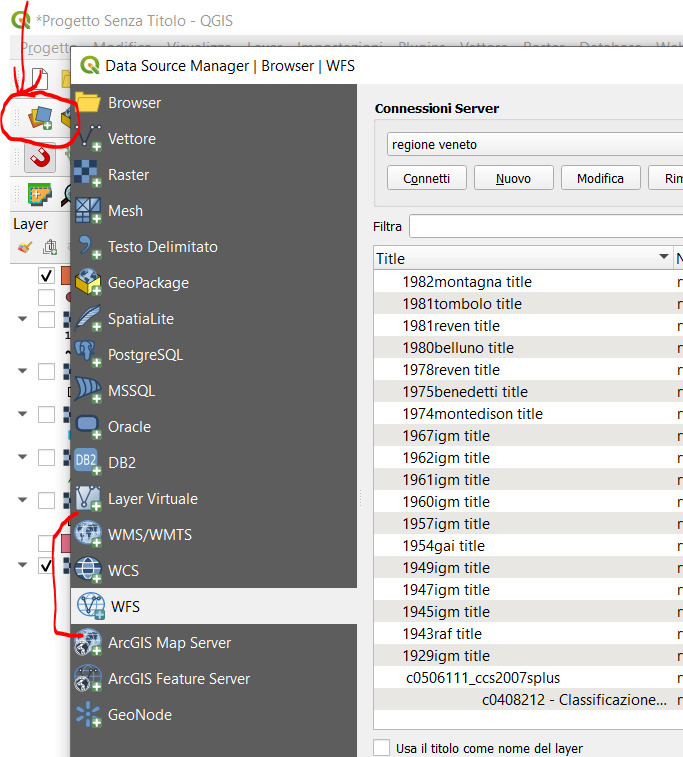This screenshot has width=683, height=757.
Task: Enable Usa il titolo come nome del layer
Action: [x=381, y=747]
